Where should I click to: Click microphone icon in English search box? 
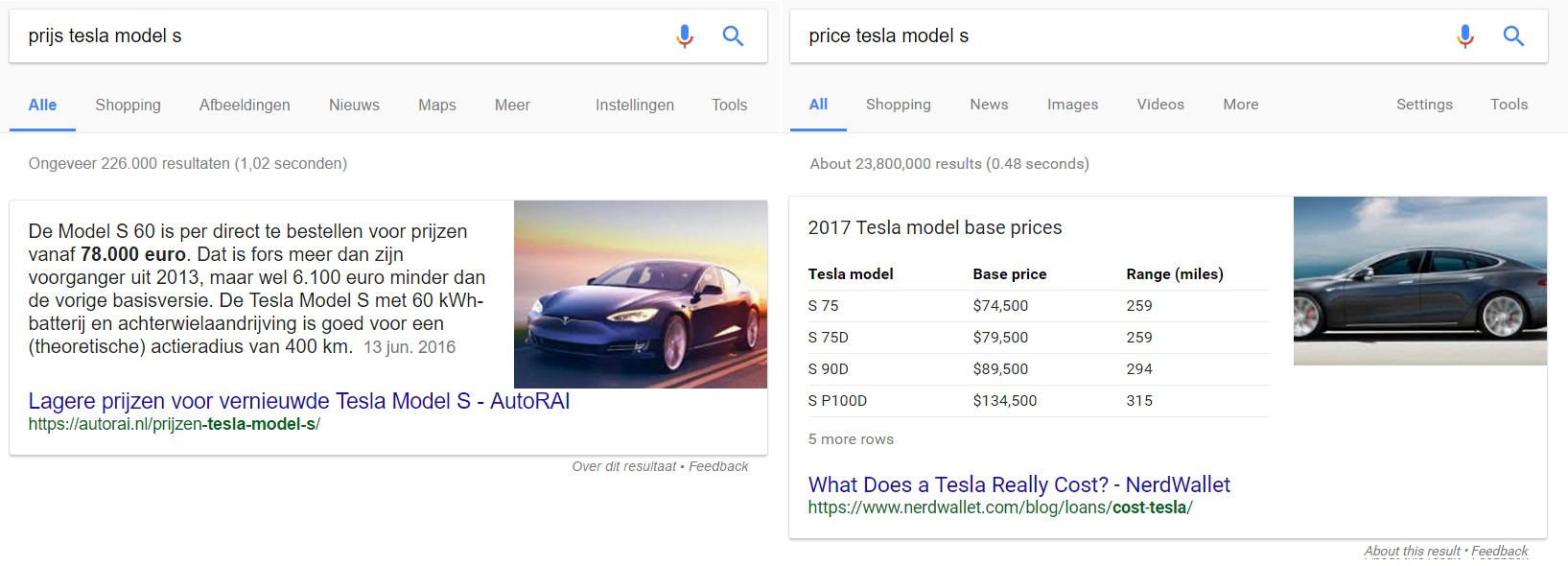pyautogui.click(x=1465, y=36)
